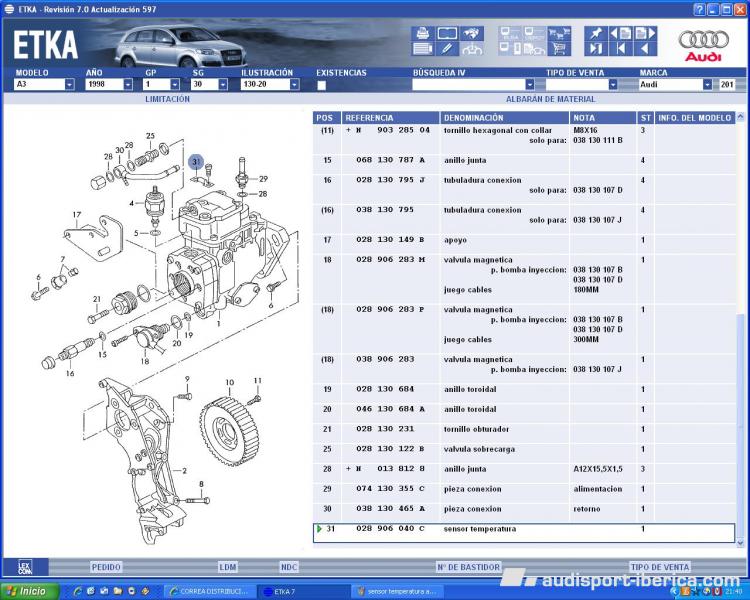Screen dimensions: 750x600
Task: Open the Tipo de Venta dropdown arrow
Action: [613, 85]
